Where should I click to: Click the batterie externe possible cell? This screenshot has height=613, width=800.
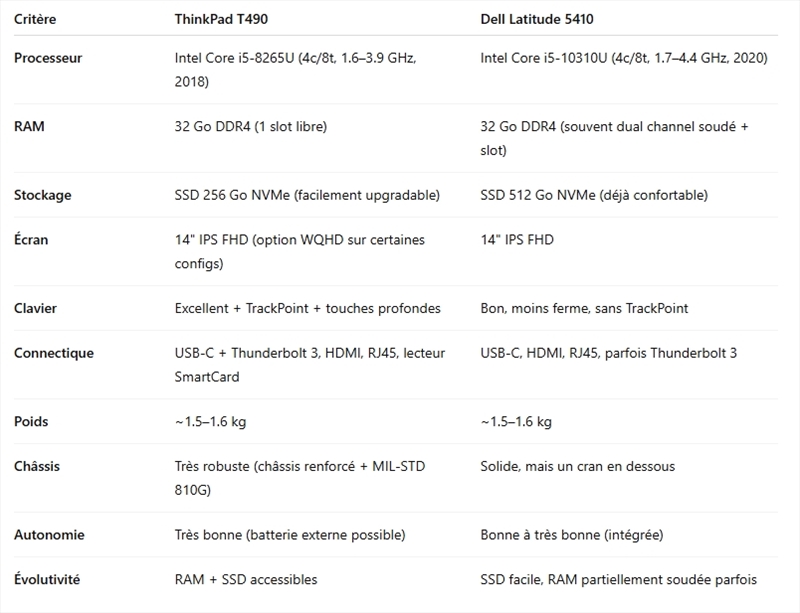289,535
